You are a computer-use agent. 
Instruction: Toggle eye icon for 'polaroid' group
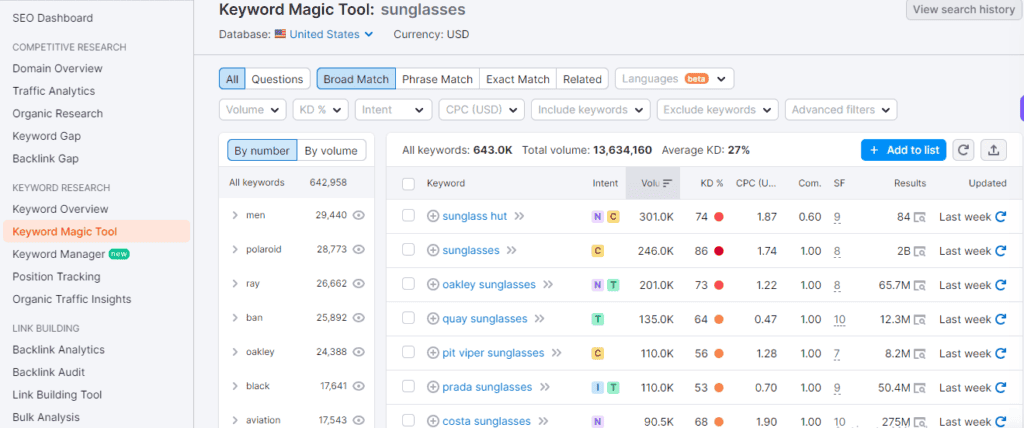pyautogui.click(x=358, y=249)
